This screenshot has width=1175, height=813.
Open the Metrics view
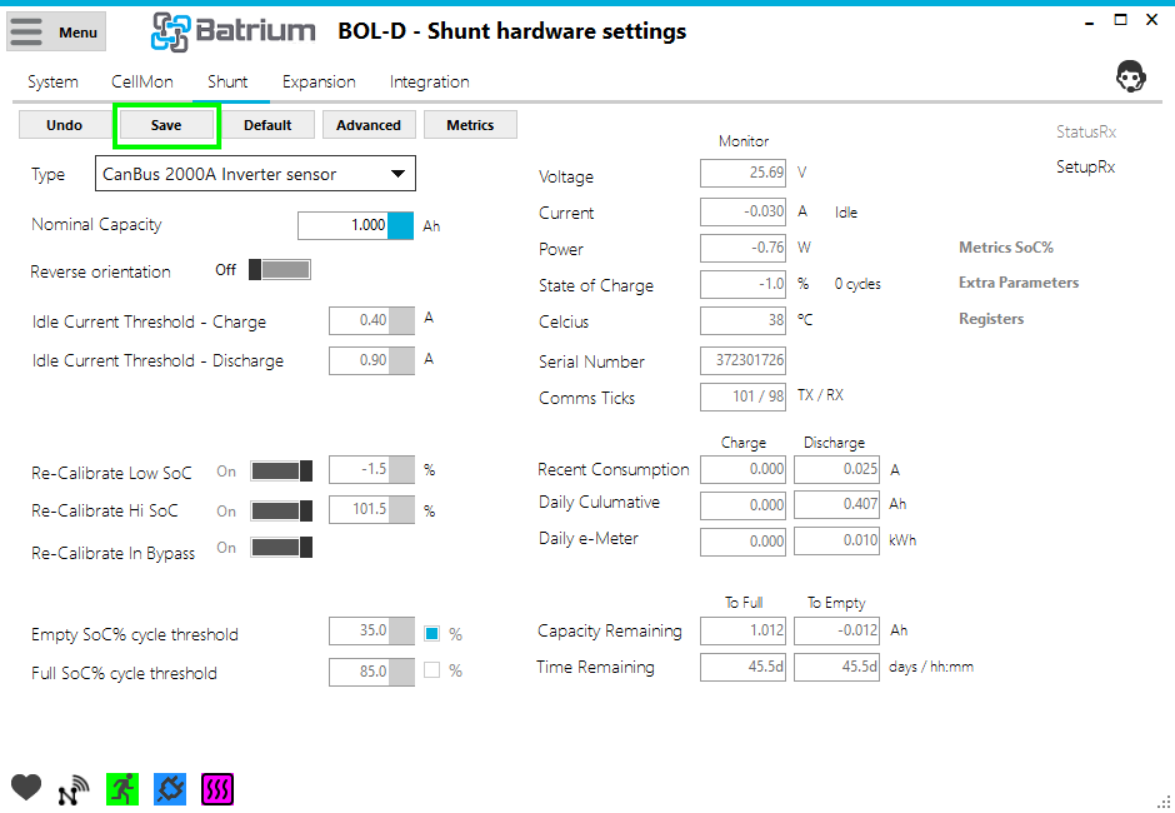(471, 125)
